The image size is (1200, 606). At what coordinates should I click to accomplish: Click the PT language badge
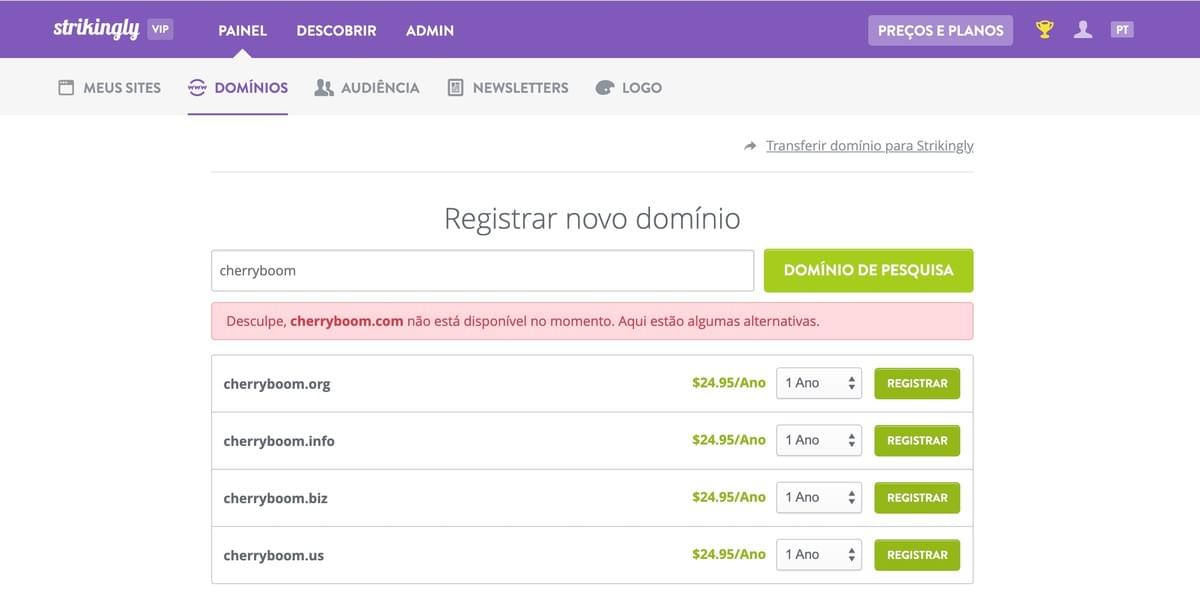coord(1122,30)
